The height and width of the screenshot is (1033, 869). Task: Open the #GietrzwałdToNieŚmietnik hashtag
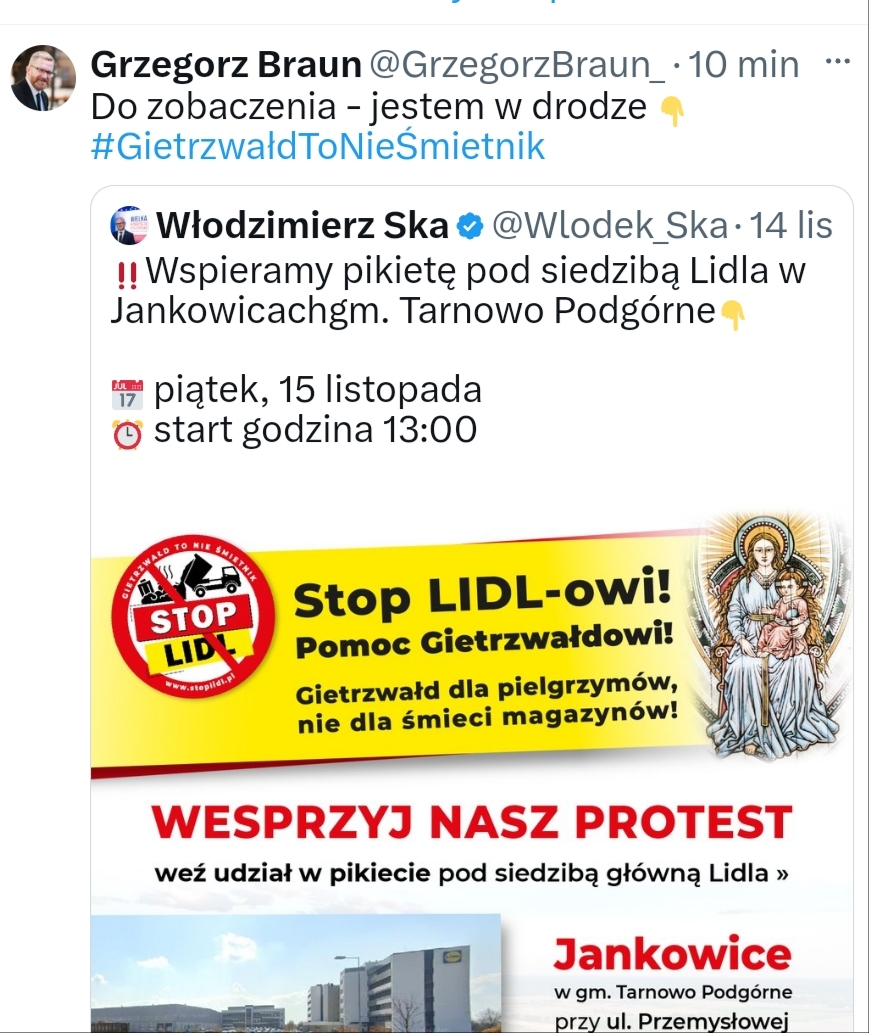[318, 147]
